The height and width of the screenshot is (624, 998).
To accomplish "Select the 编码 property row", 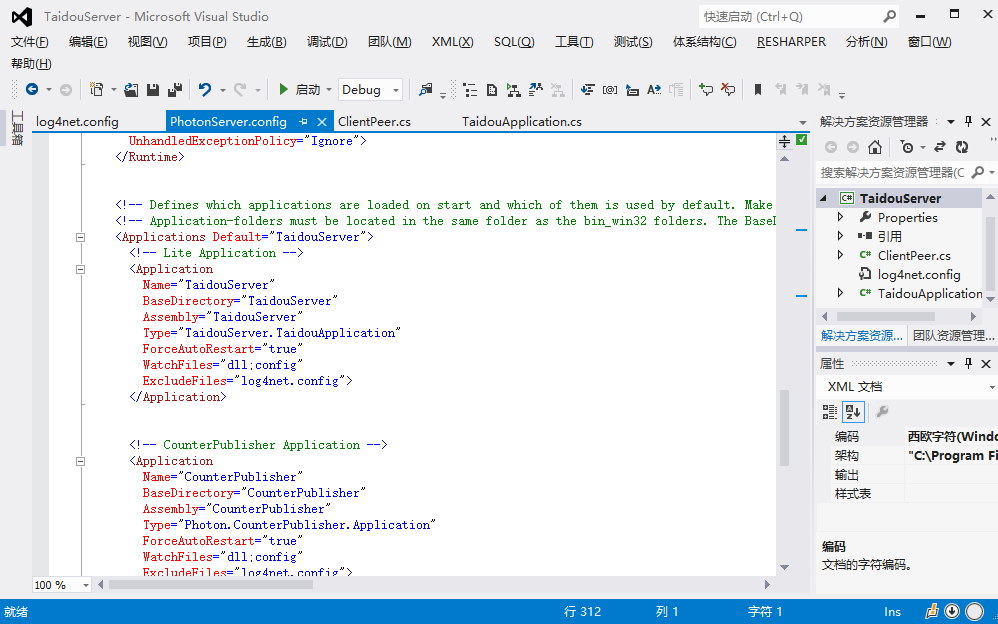I will click(x=907, y=437).
